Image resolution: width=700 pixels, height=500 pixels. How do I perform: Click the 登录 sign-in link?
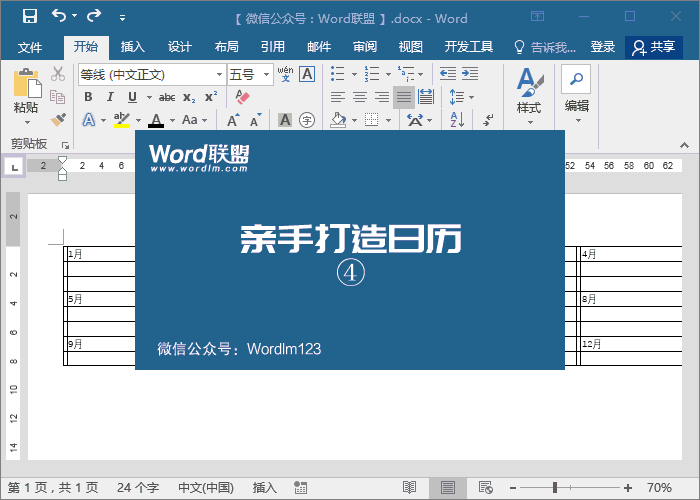tap(603, 46)
